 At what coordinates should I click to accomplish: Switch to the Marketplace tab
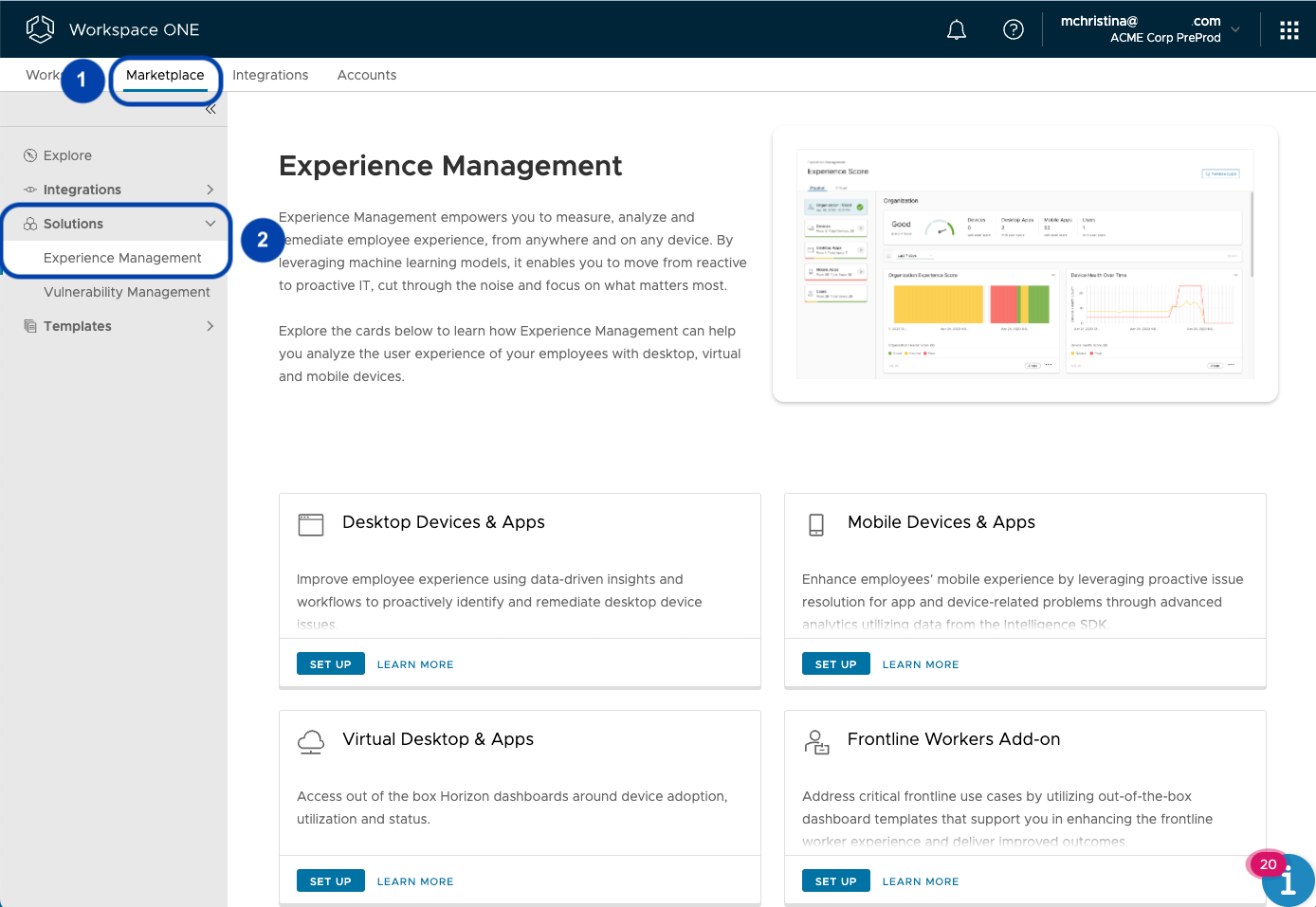click(165, 75)
